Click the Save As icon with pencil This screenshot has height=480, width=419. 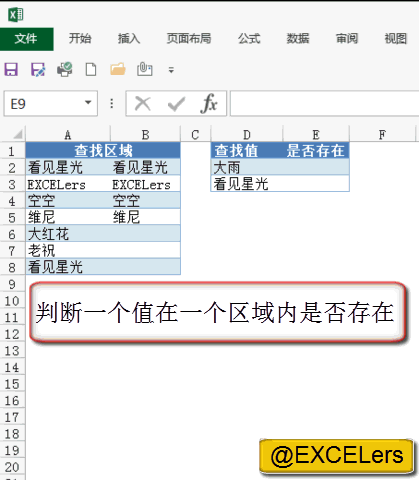(38, 70)
